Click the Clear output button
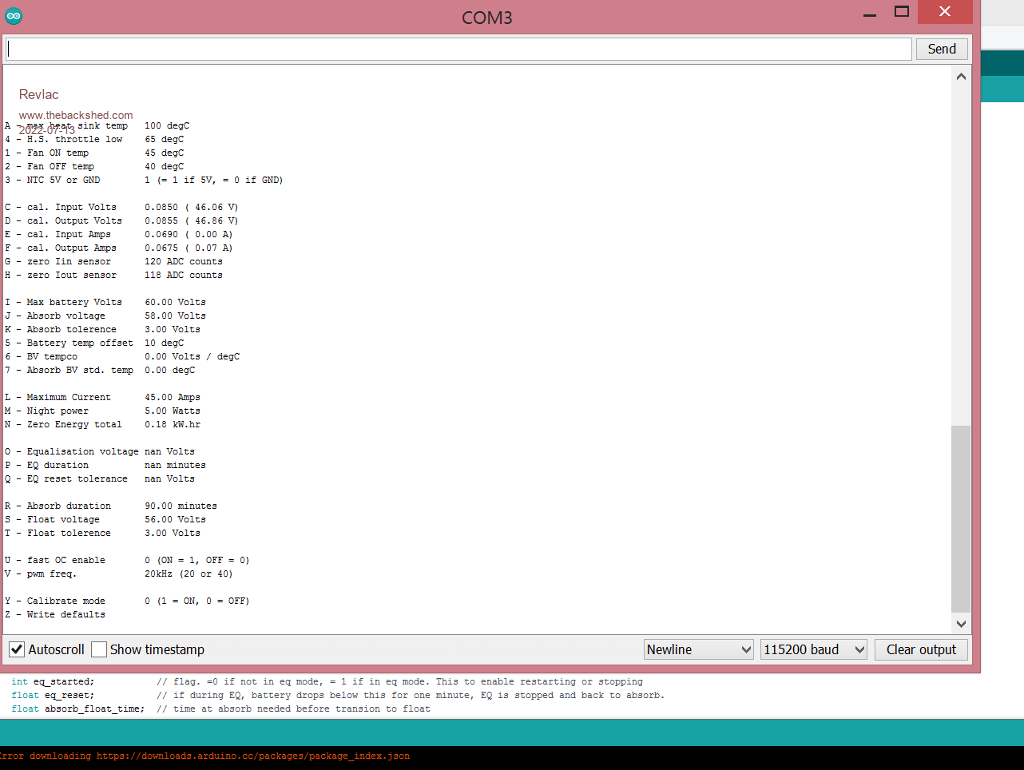1024x770 pixels. (x=921, y=650)
